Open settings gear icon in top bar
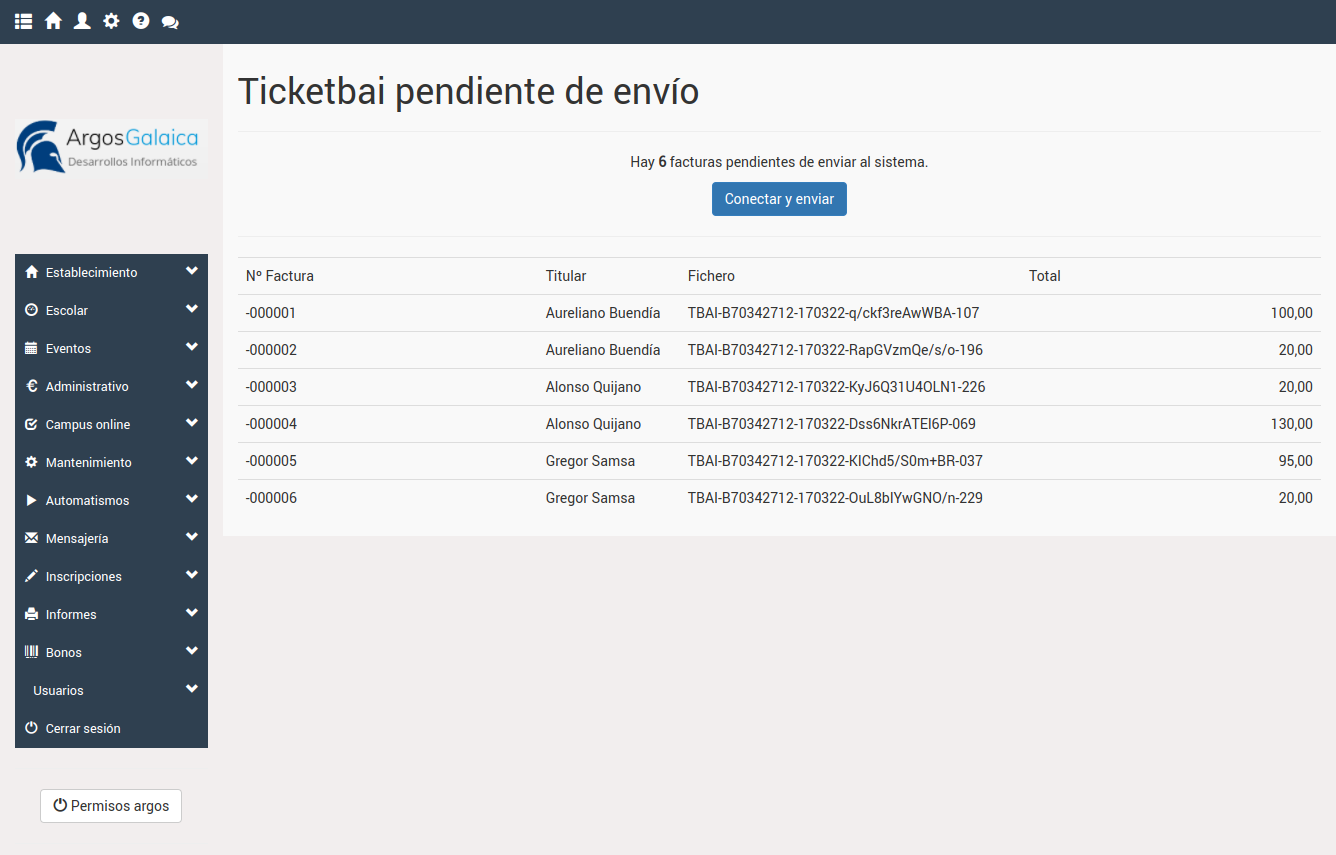The width and height of the screenshot is (1336, 855). coord(111,21)
